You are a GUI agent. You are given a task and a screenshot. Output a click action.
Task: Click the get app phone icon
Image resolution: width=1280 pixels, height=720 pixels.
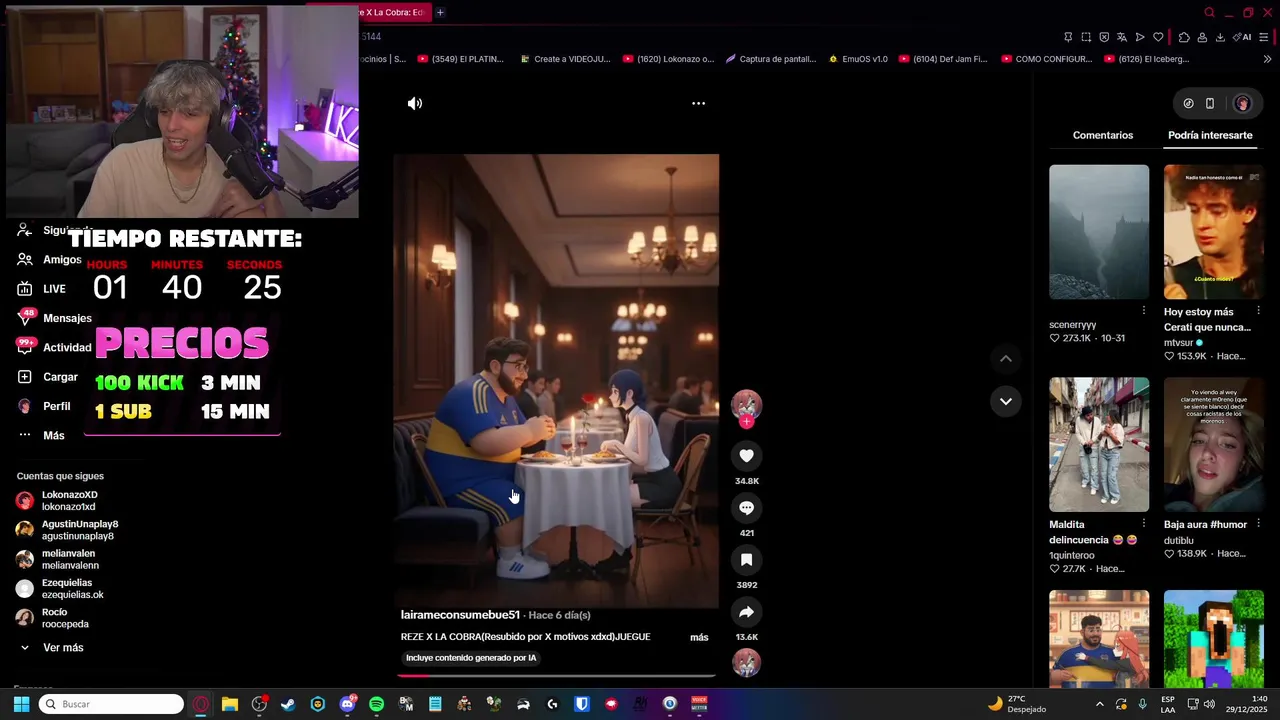(x=1210, y=103)
